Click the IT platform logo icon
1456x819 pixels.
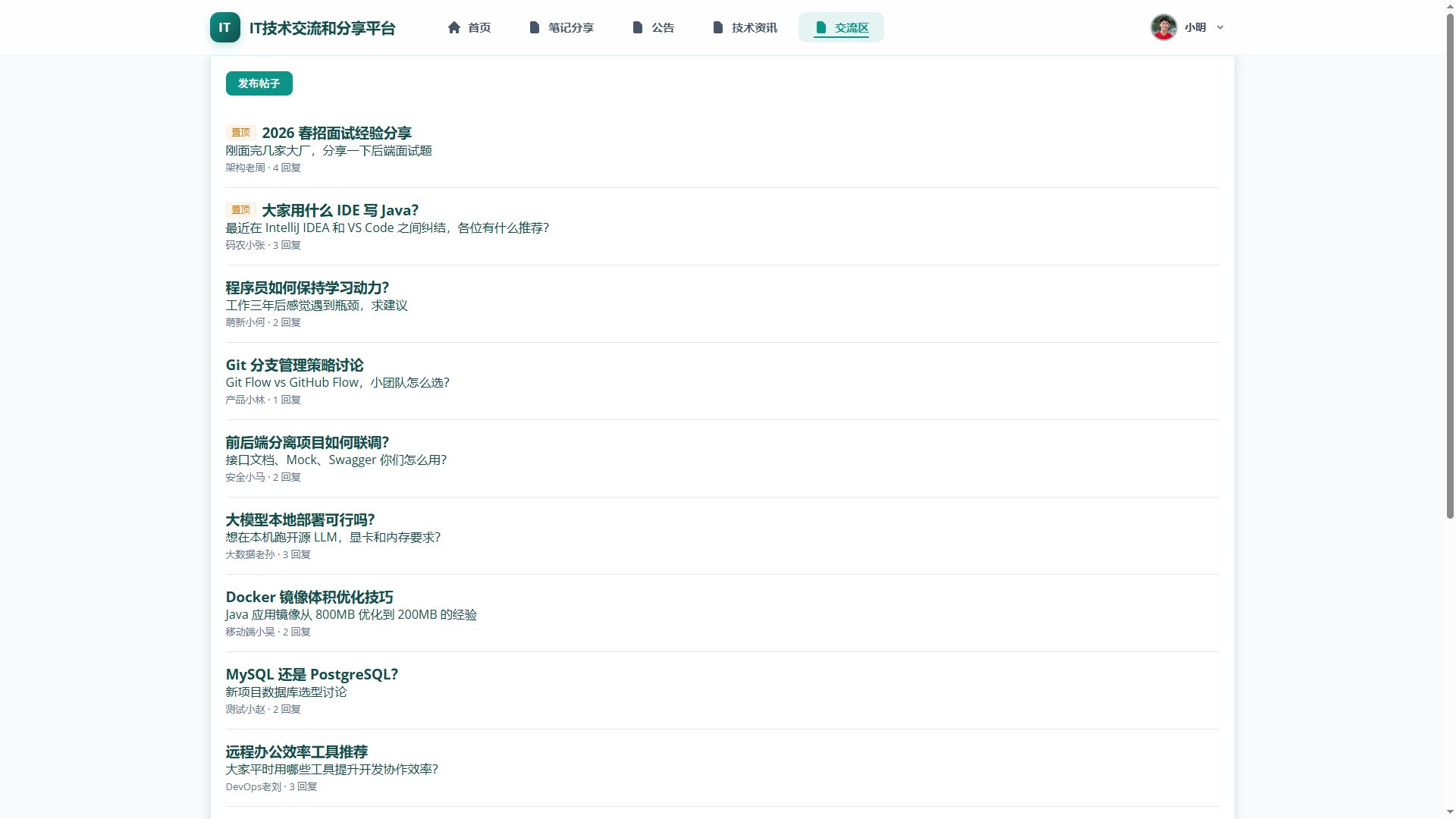pyautogui.click(x=224, y=27)
